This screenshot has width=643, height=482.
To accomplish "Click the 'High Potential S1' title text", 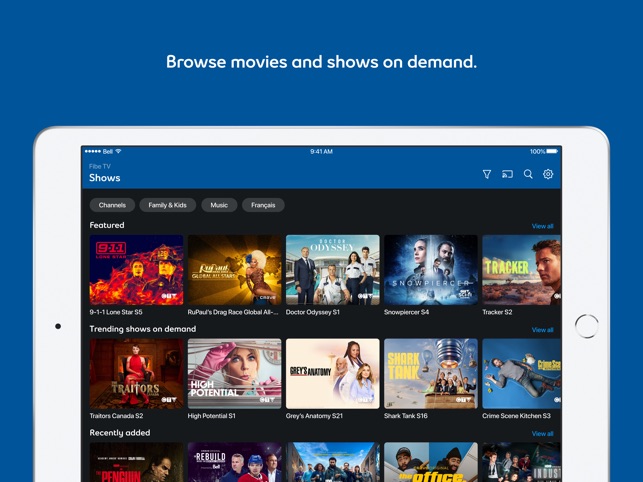I will tap(212, 416).
